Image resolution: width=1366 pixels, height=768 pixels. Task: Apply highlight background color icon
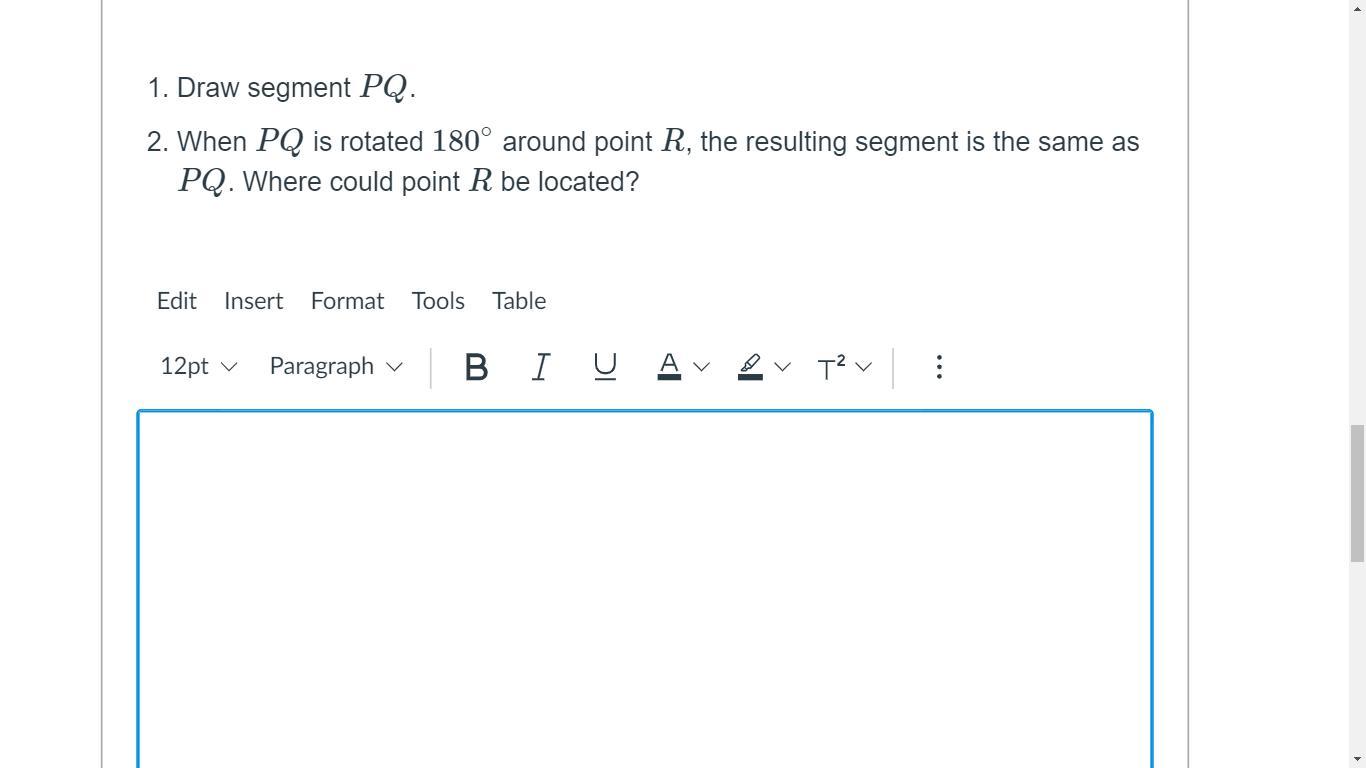coord(750,367)
